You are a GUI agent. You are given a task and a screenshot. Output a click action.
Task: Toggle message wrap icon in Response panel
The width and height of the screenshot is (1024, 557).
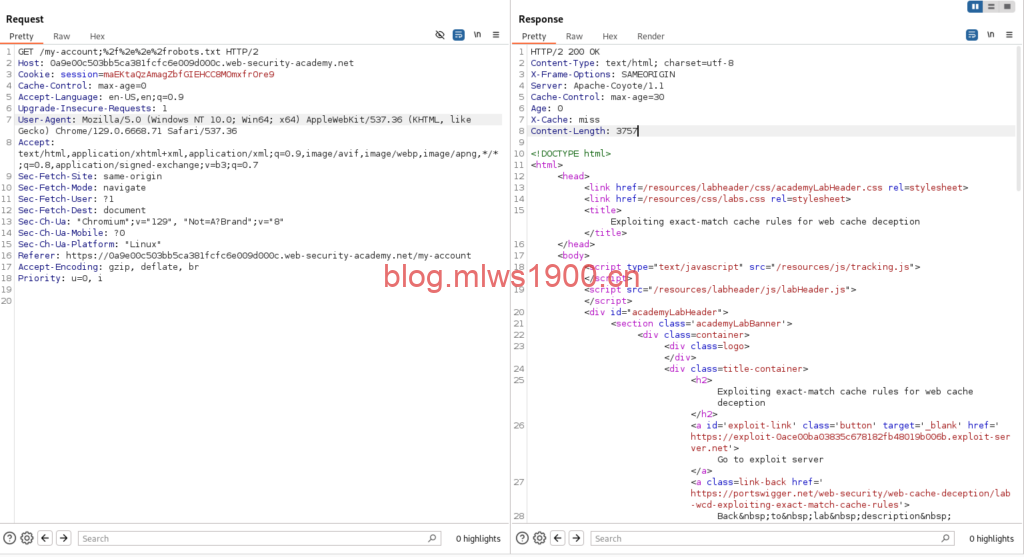tap(972, 35)
